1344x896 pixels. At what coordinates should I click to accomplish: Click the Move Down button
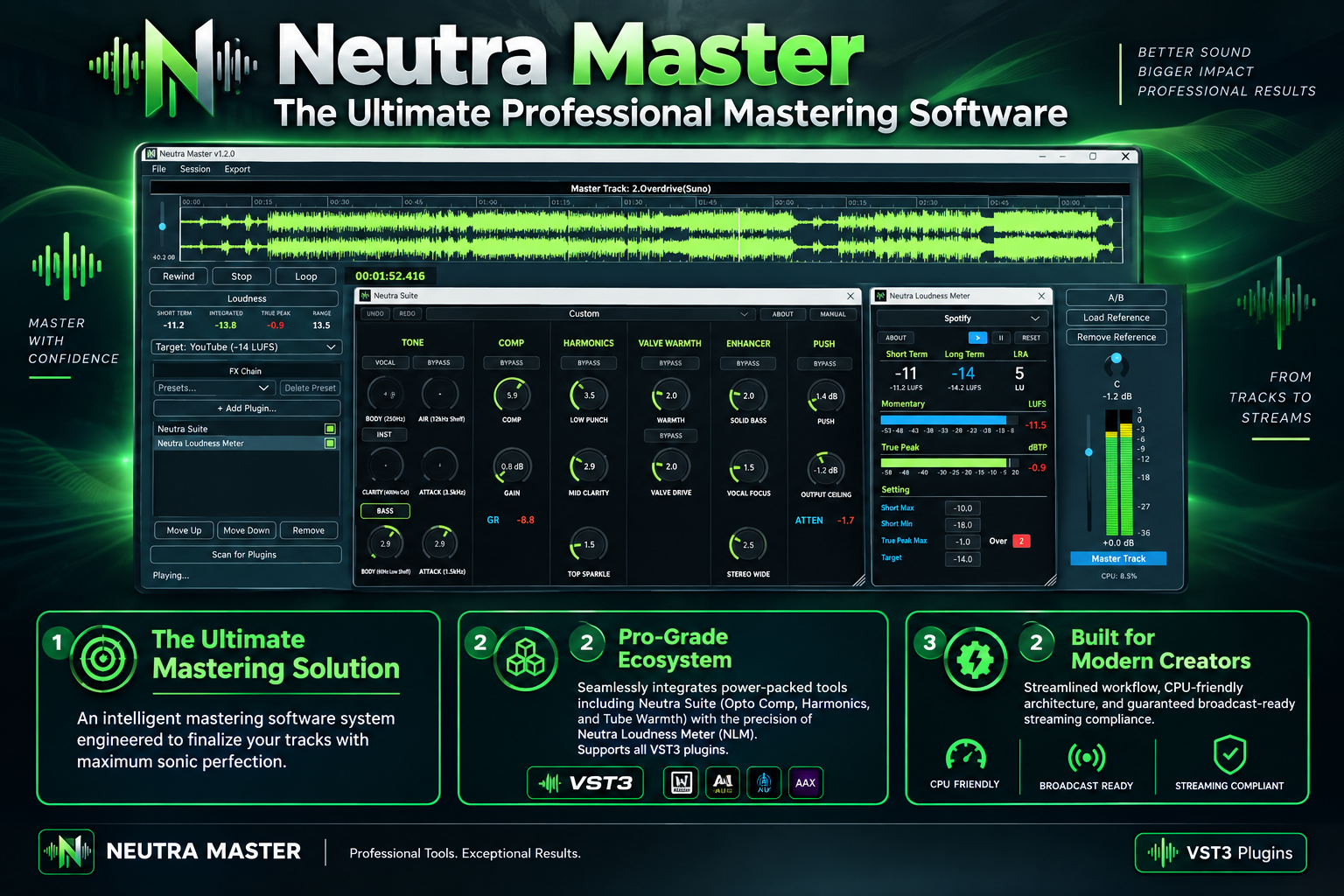[247, 530]
